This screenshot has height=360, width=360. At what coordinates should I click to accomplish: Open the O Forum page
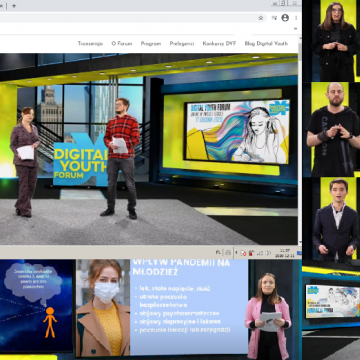coord(122,43)
